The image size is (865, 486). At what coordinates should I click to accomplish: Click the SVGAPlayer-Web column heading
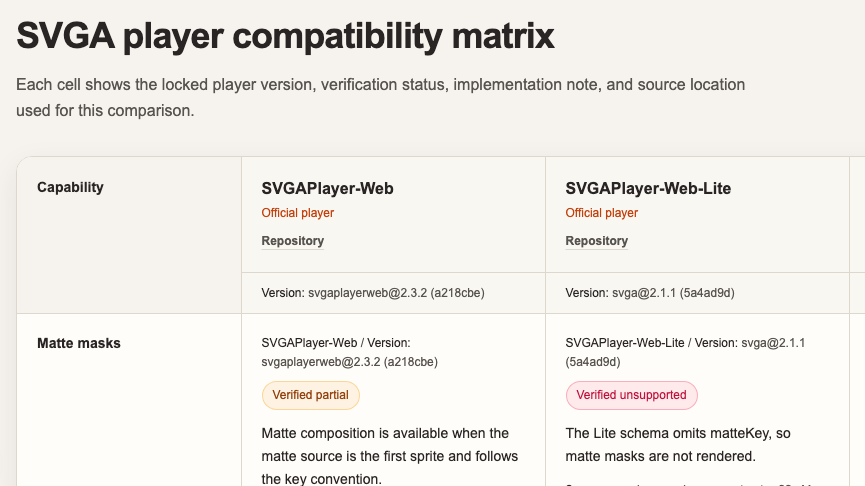coord(327,188)
